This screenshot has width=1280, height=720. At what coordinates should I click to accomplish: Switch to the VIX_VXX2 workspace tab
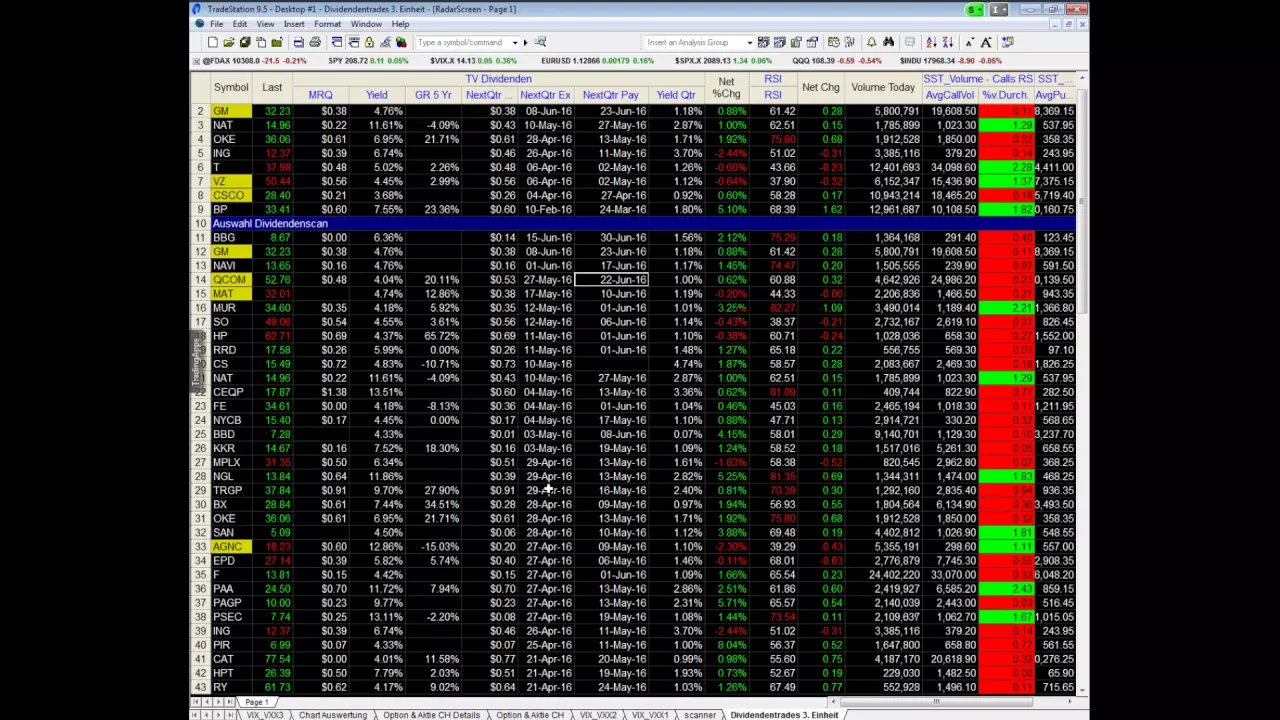point(598,715)
